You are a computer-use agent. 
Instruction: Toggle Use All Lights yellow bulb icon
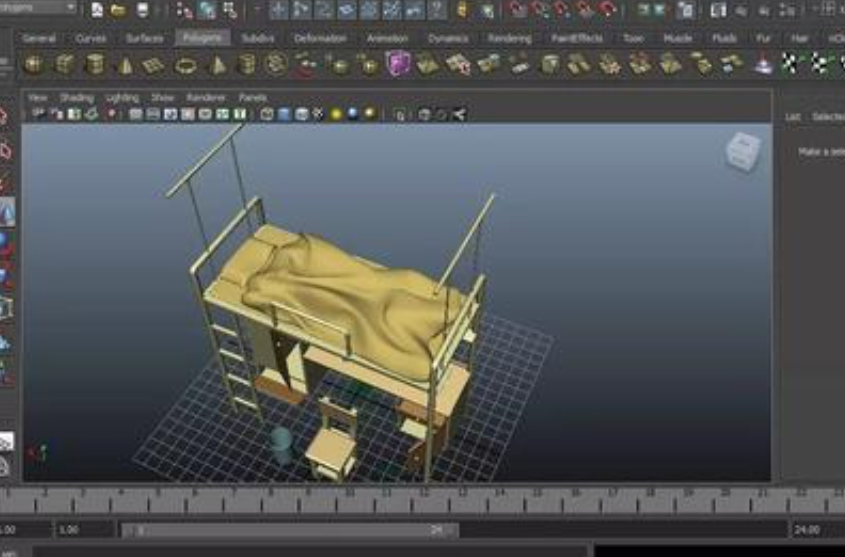(336, 114)
